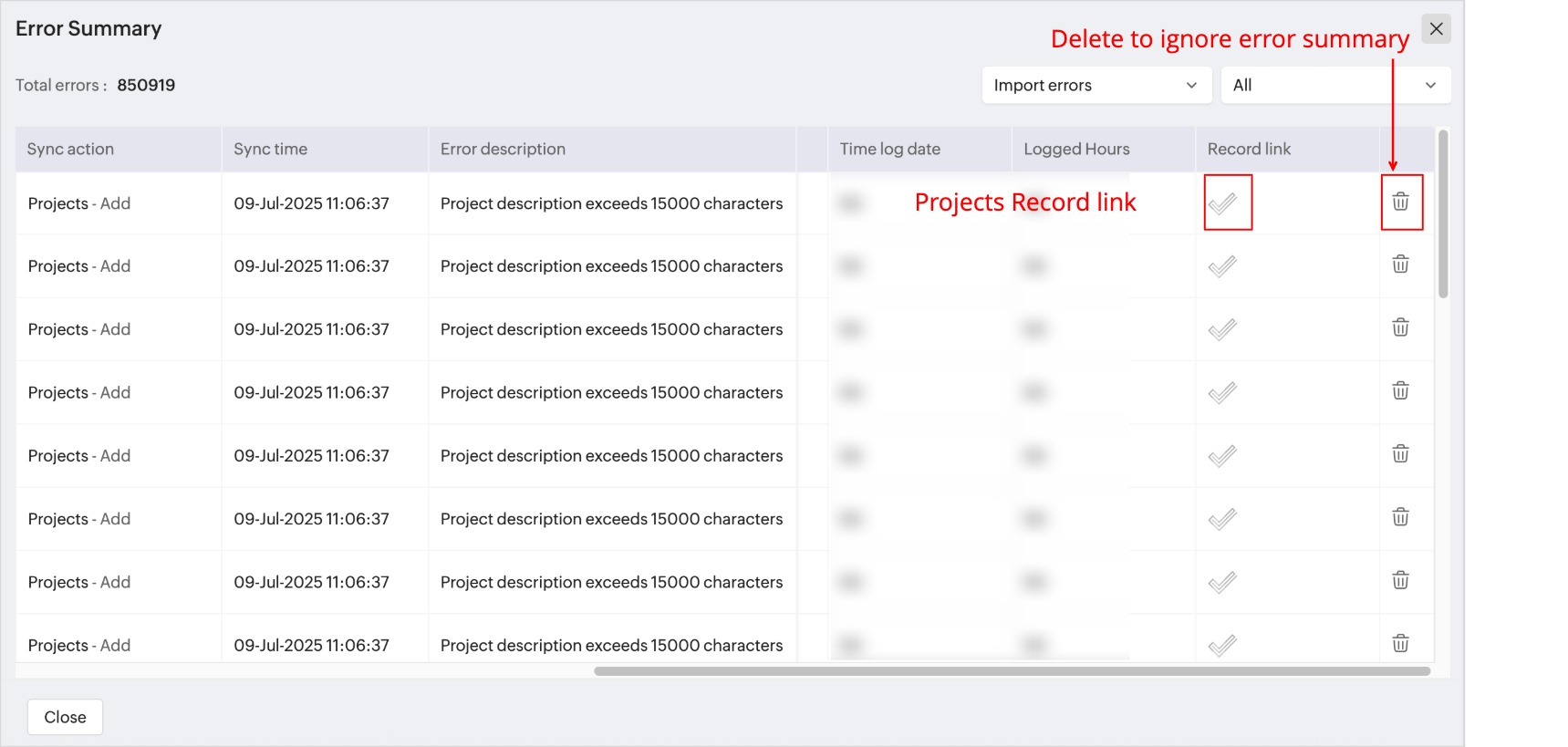Image resolution: width=1568 pixels, height=747 pixels.
Task: Click the trash icon in the fourth row
Action: coord(1400,391)
